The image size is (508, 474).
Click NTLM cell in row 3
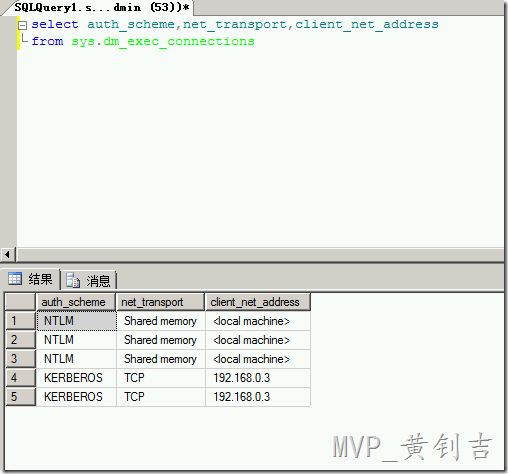[x=76, y=359]
